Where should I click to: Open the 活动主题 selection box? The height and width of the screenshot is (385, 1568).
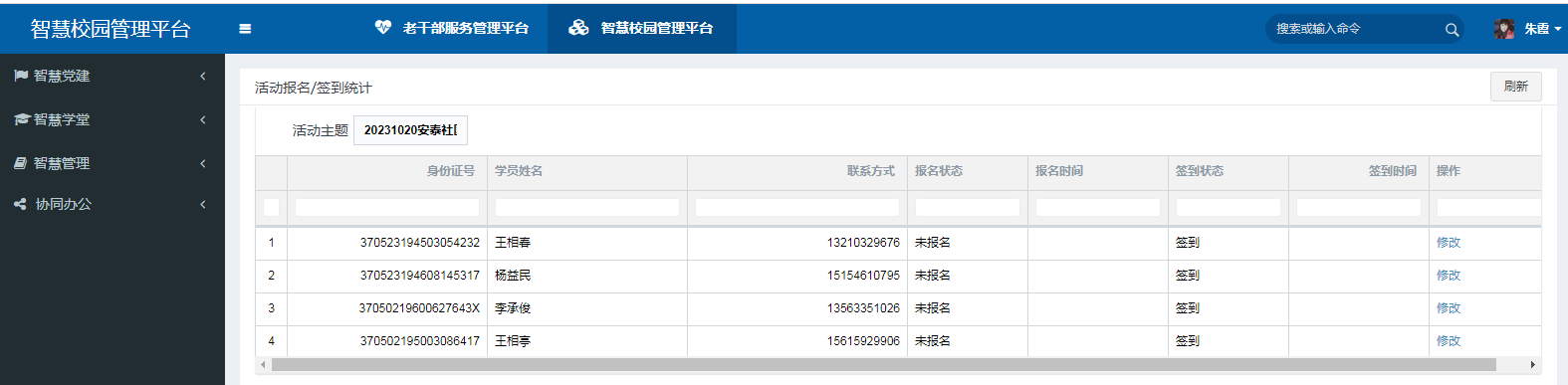coord(410,130)
